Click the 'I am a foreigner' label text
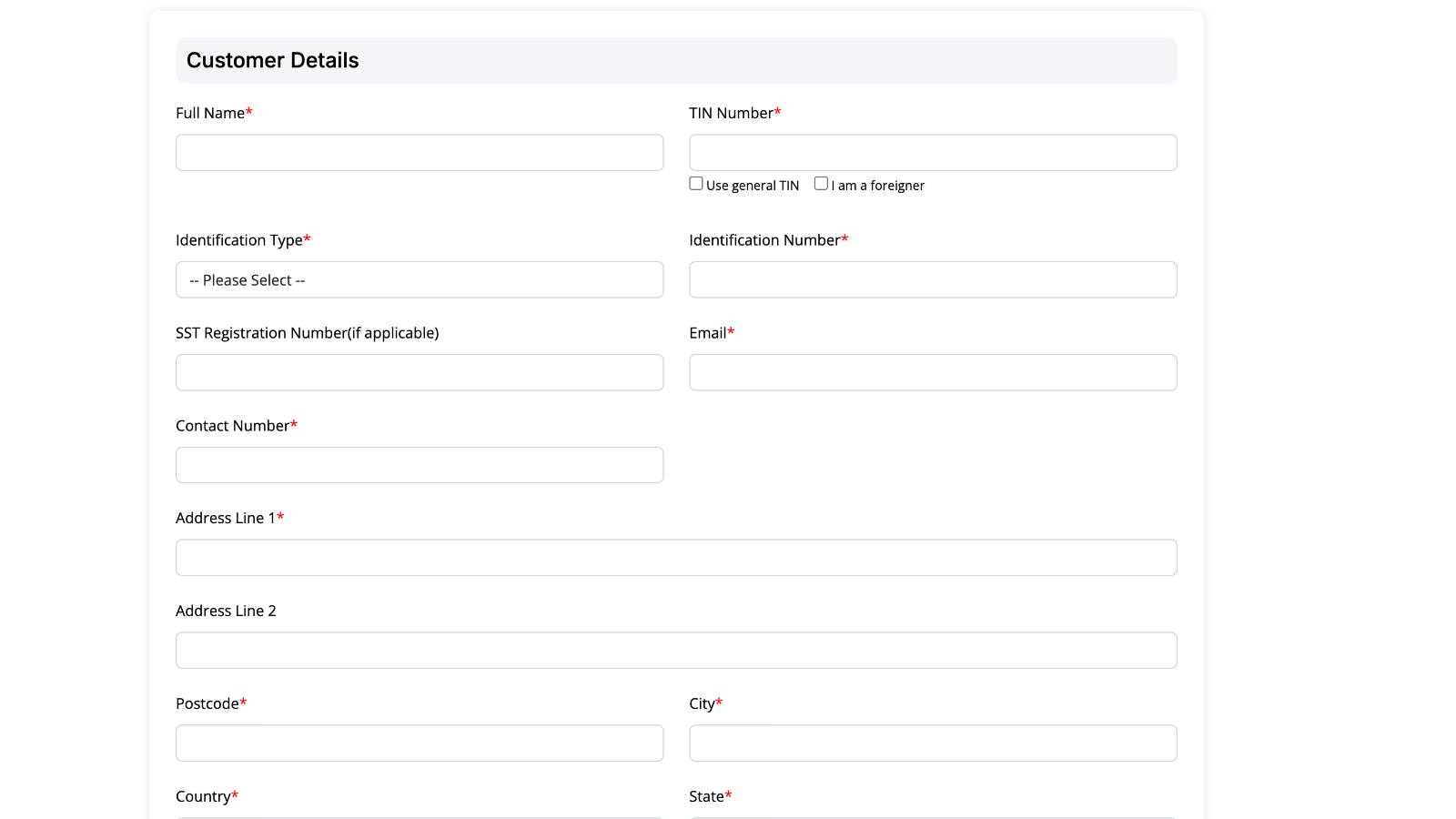The width and height of the screenshot is (1456, 819). click(877, 186)
